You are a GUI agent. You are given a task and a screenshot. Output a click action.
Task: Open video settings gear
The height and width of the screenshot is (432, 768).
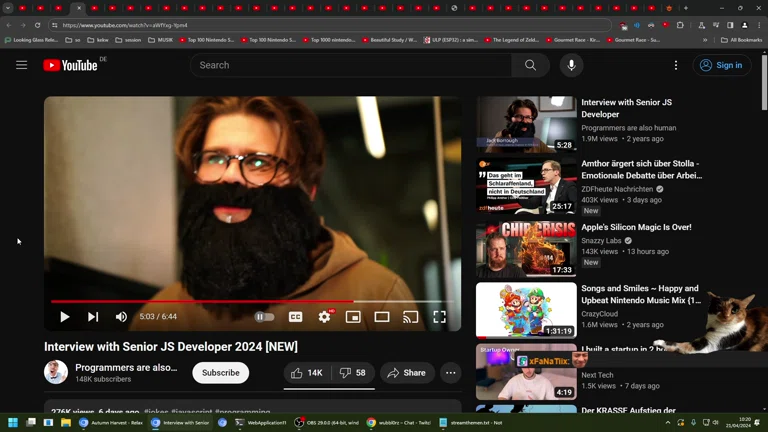(x=324, y=317)
